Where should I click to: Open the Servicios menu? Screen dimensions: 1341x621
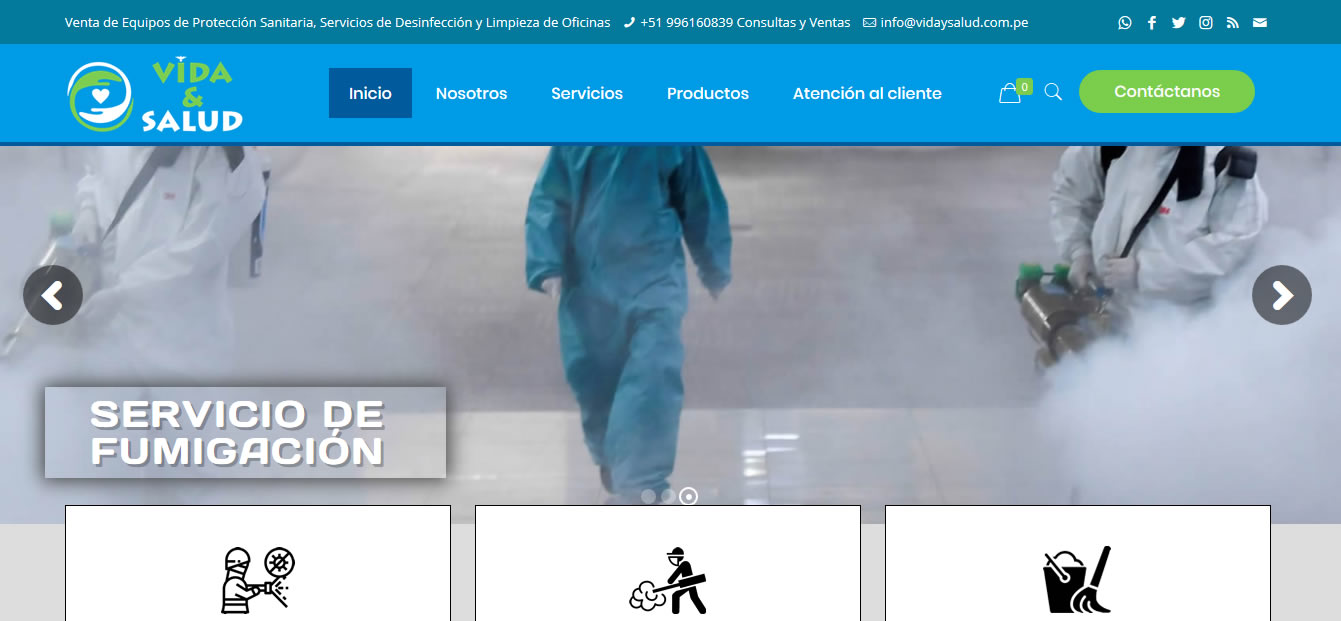tap(587, 93)
